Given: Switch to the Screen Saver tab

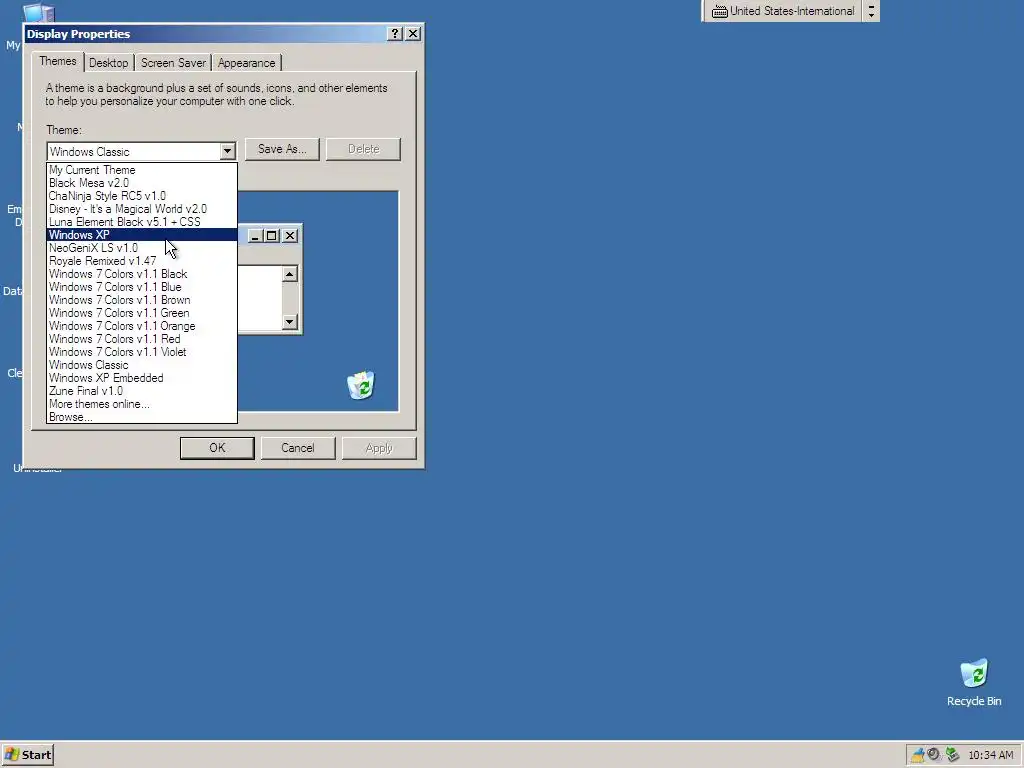Looking at the screenshot, I should [173, 63].
